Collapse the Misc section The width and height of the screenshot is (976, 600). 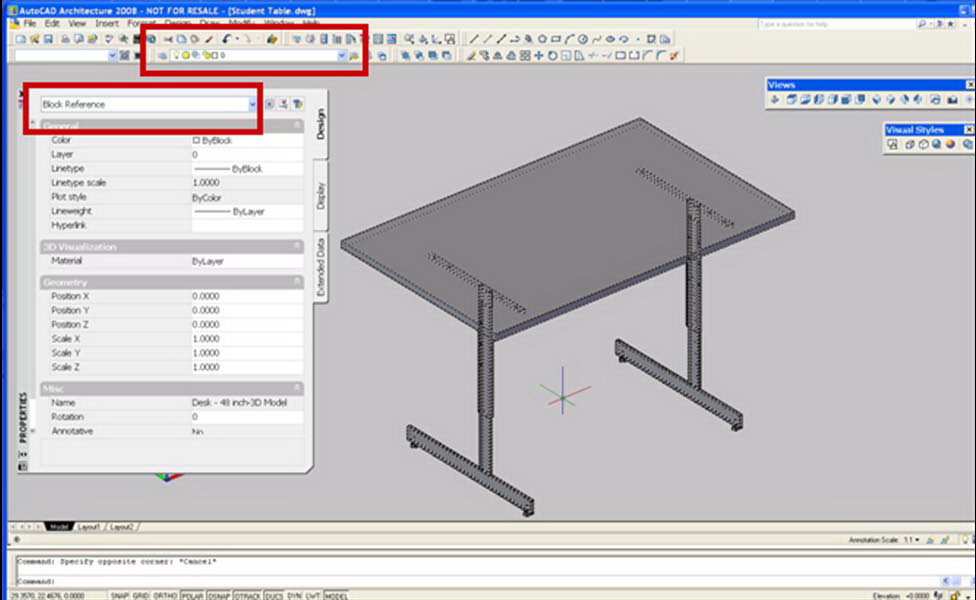(x=297, y=388)
